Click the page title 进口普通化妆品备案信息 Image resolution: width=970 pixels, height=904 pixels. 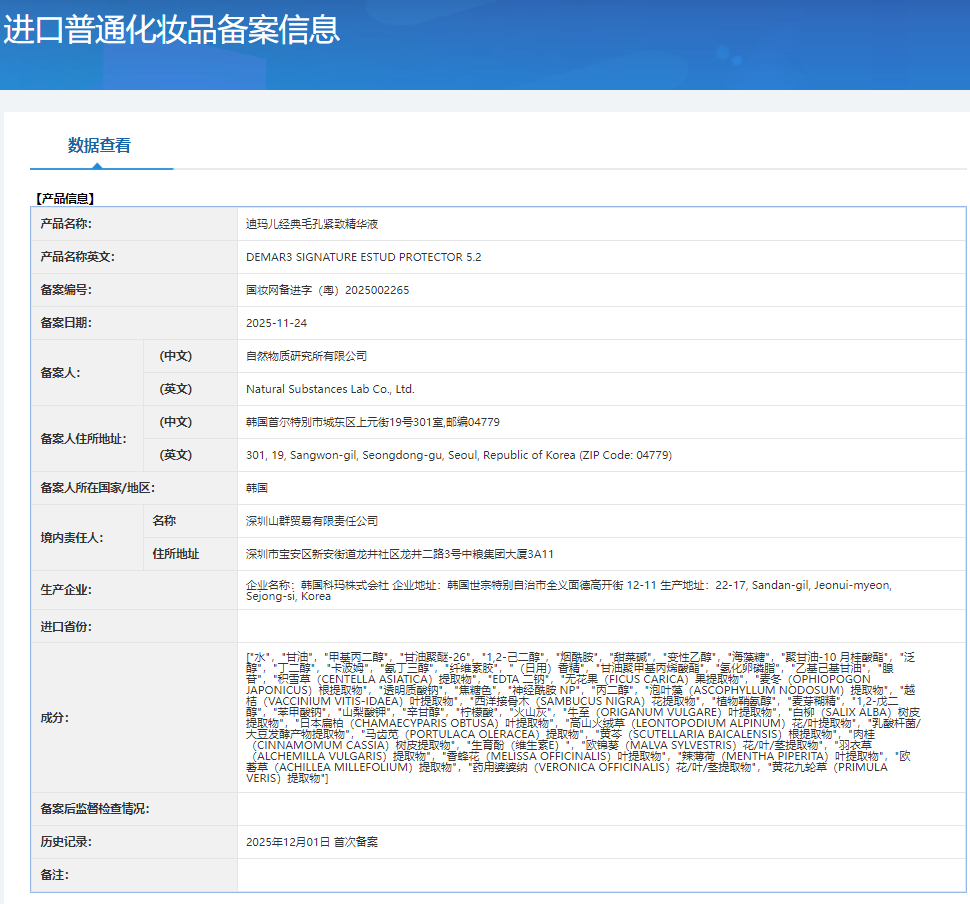click(x=171, y=29)
